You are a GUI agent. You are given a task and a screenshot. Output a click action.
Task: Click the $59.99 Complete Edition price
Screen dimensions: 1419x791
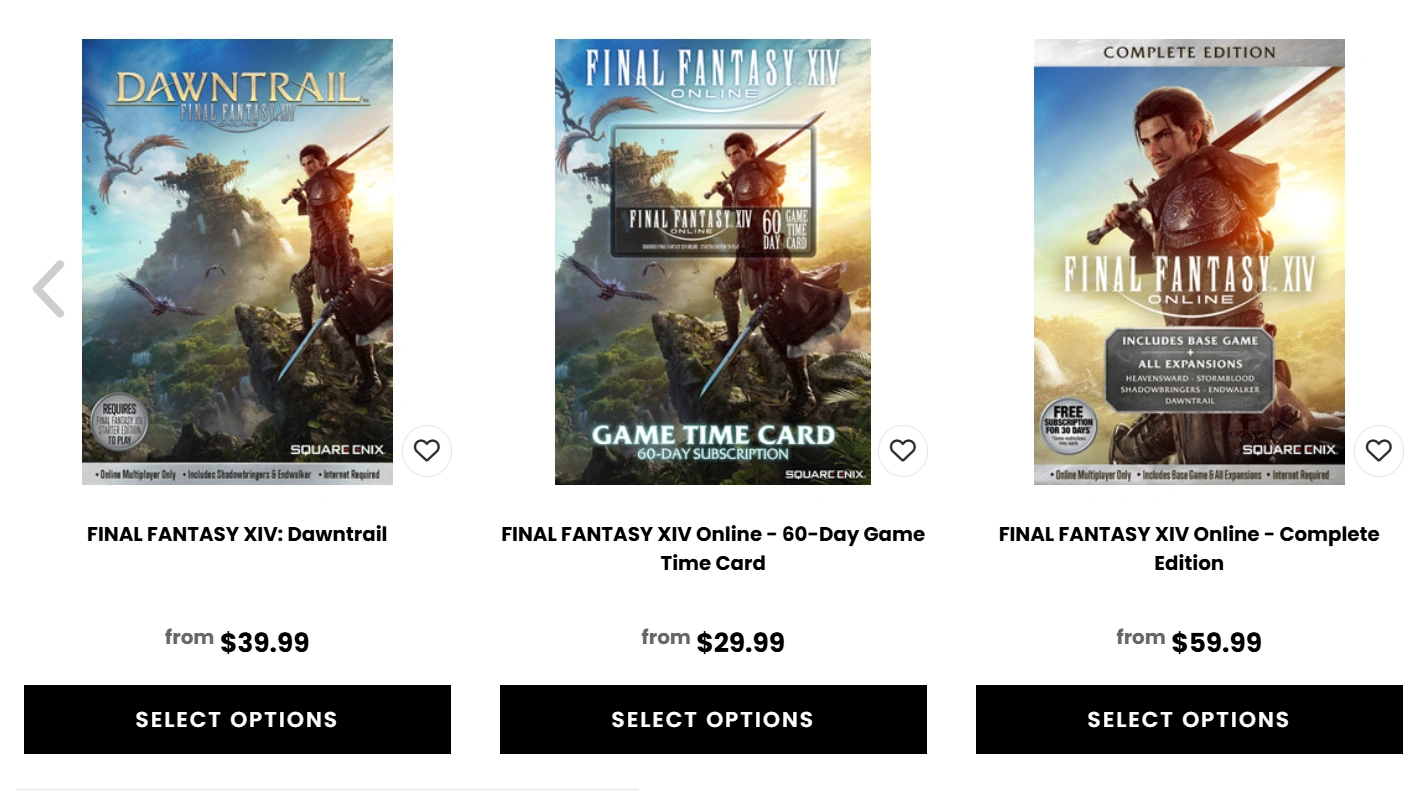point(1216,642)
